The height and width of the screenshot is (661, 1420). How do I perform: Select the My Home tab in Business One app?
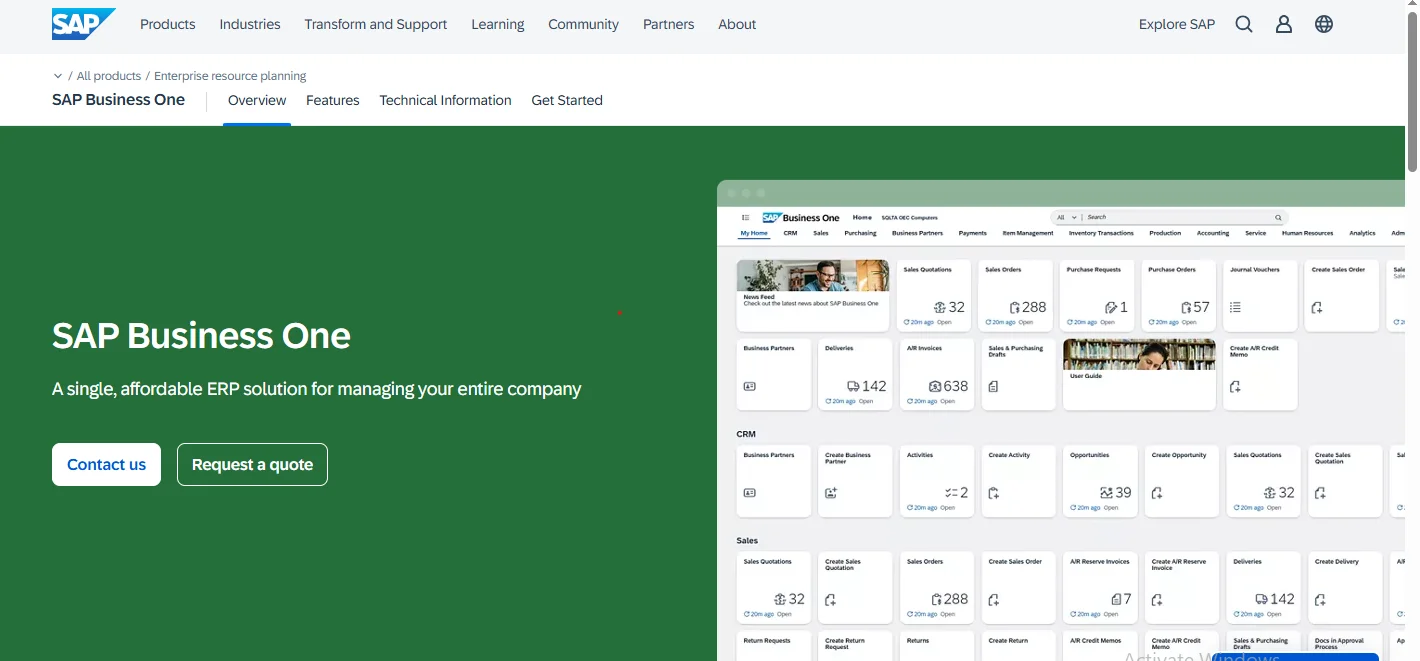(754, 233)
